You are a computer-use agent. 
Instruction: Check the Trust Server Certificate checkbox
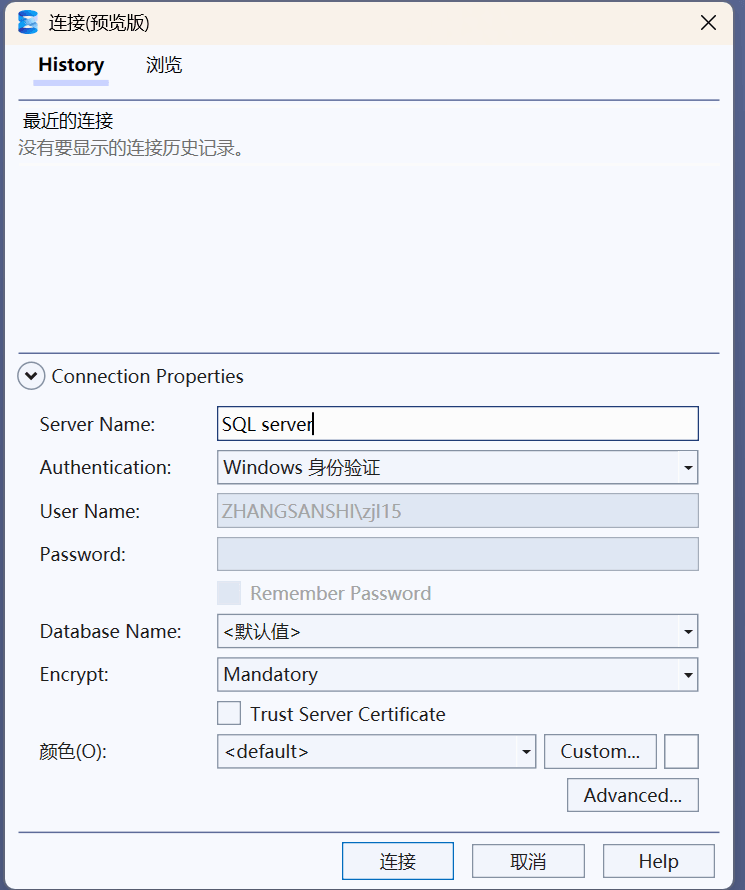(229, 713)
